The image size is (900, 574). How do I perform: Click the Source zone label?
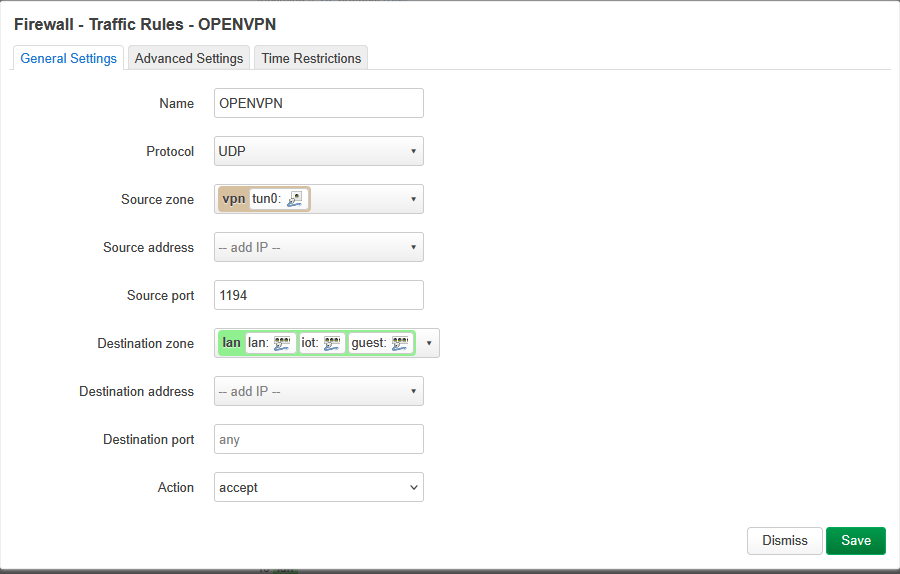pyautogui.click(x=157, y=199)
